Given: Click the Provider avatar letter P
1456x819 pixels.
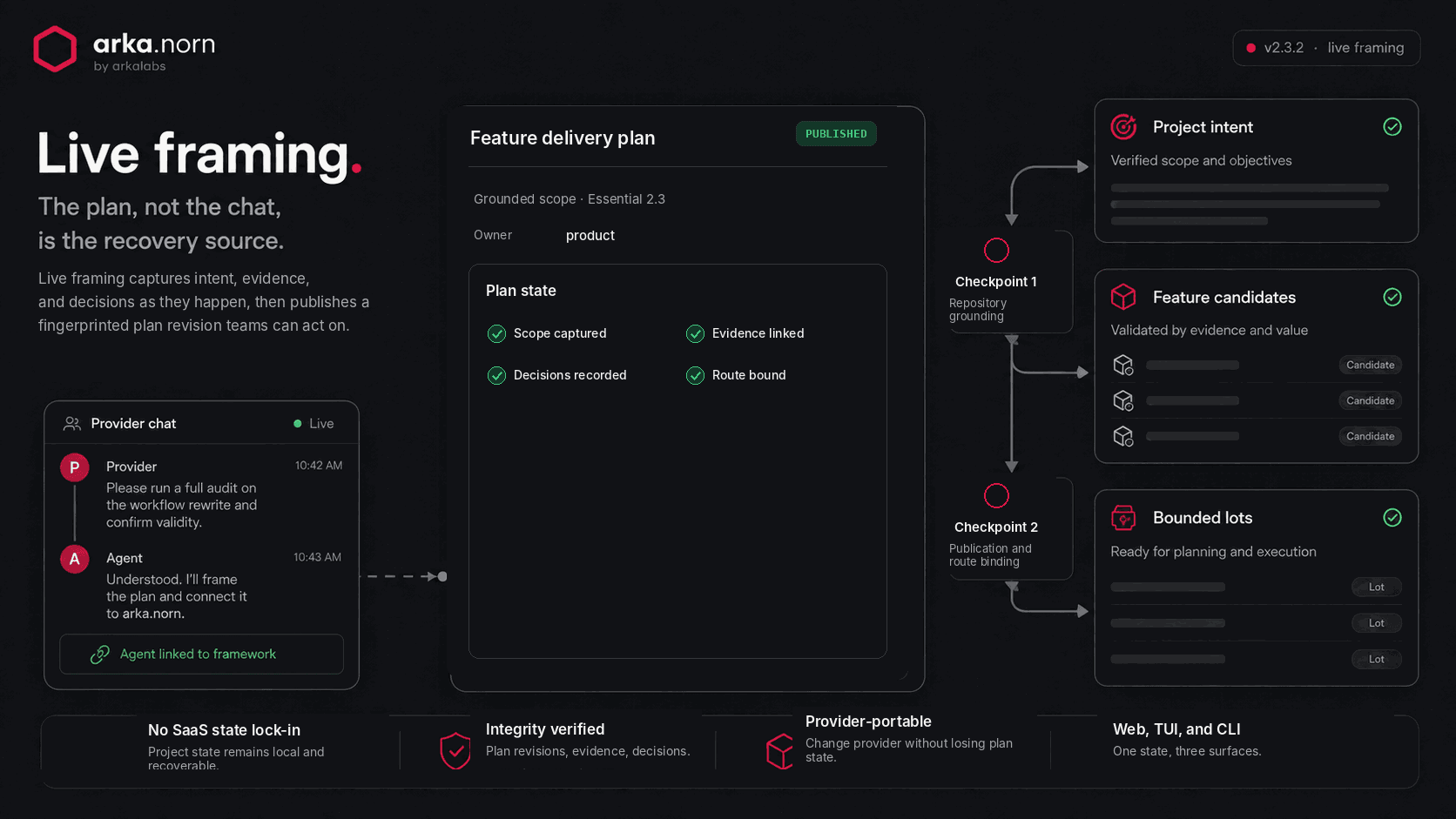Looking at the screenshot, I should point(74,468).
